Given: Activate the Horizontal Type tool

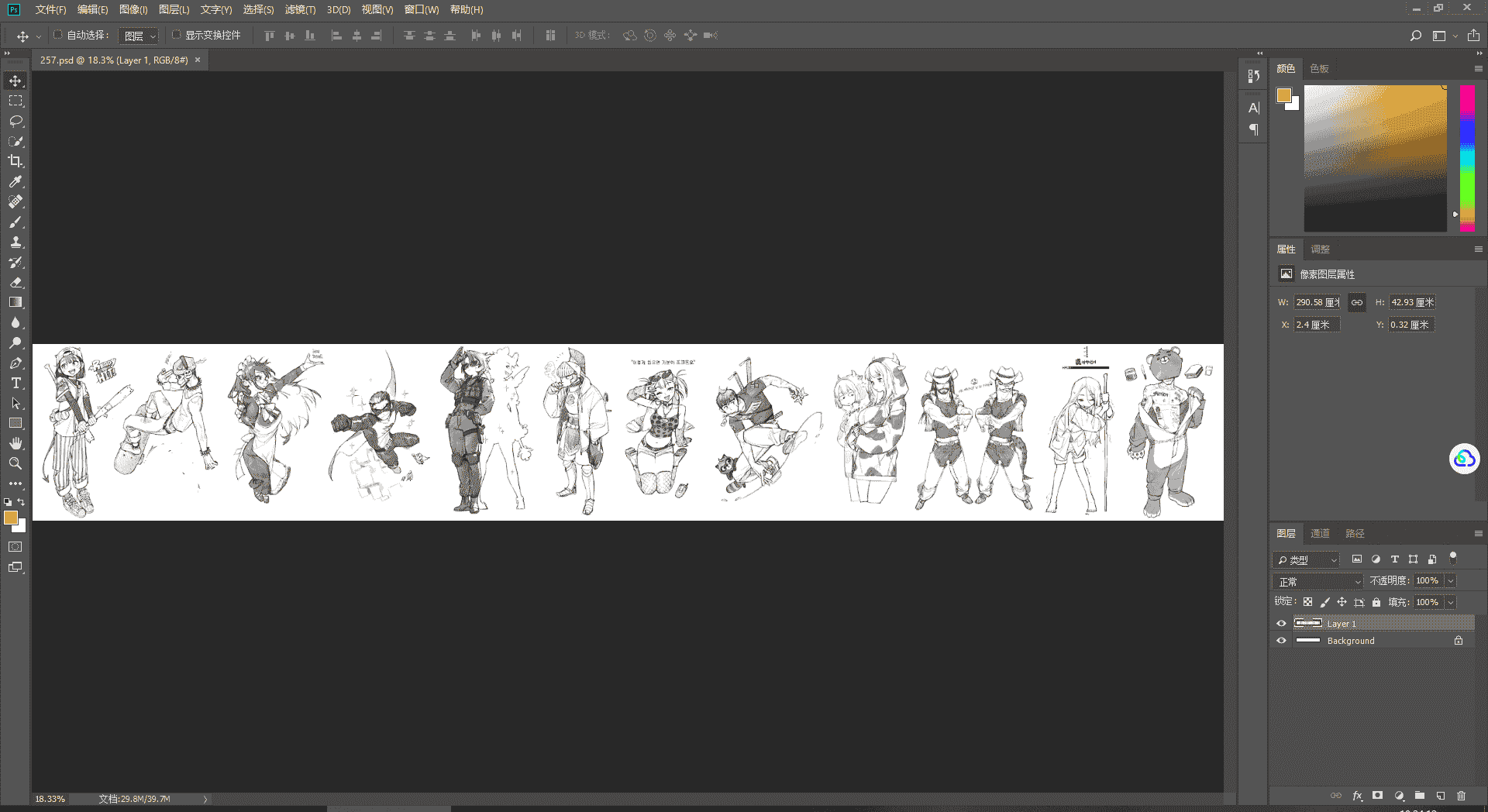Looking at the screenshot, I should pyautogui.click(x=15, y=383).
